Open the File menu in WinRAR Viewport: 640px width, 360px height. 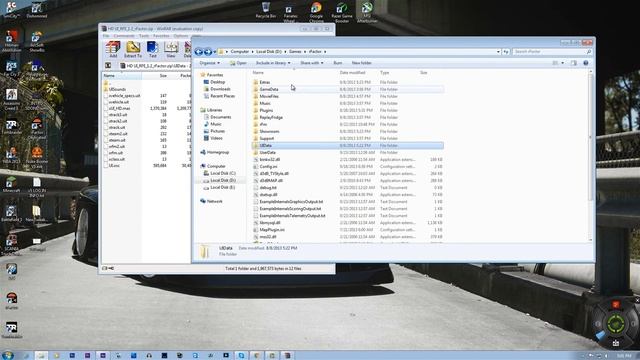coord(106,36)
